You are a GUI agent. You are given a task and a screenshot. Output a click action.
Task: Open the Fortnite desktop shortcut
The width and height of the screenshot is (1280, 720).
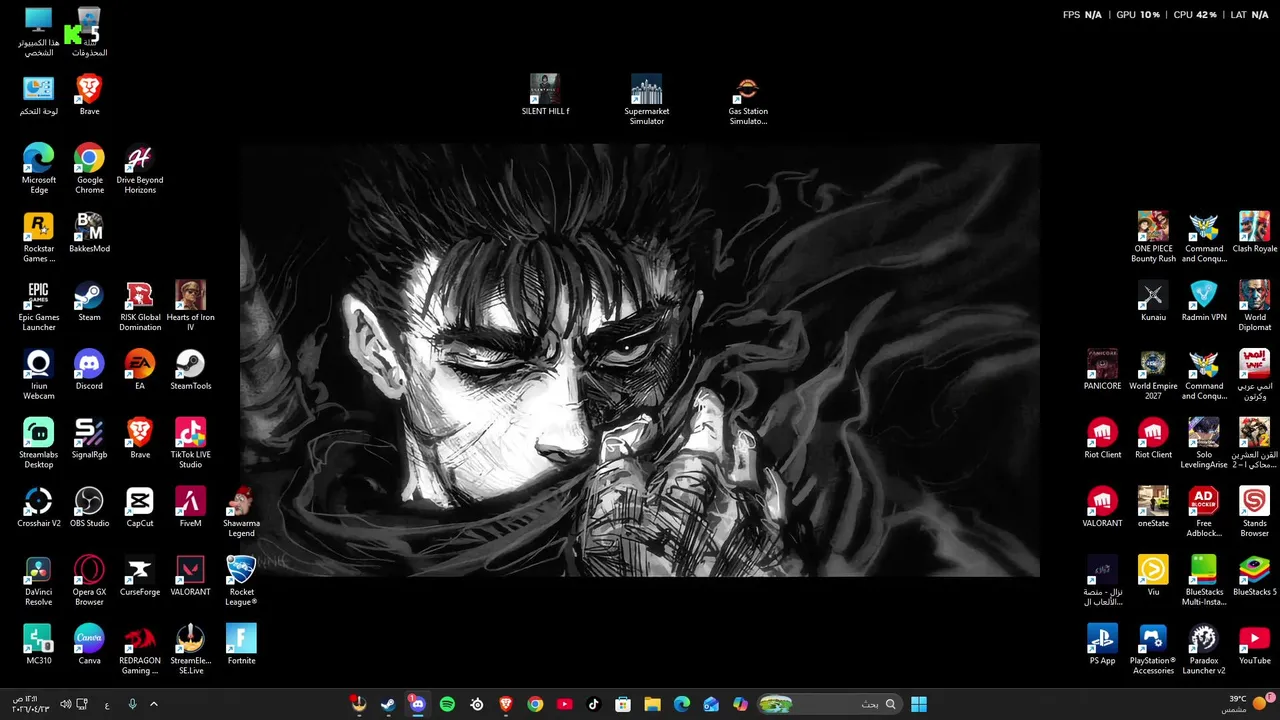[241, 644]
